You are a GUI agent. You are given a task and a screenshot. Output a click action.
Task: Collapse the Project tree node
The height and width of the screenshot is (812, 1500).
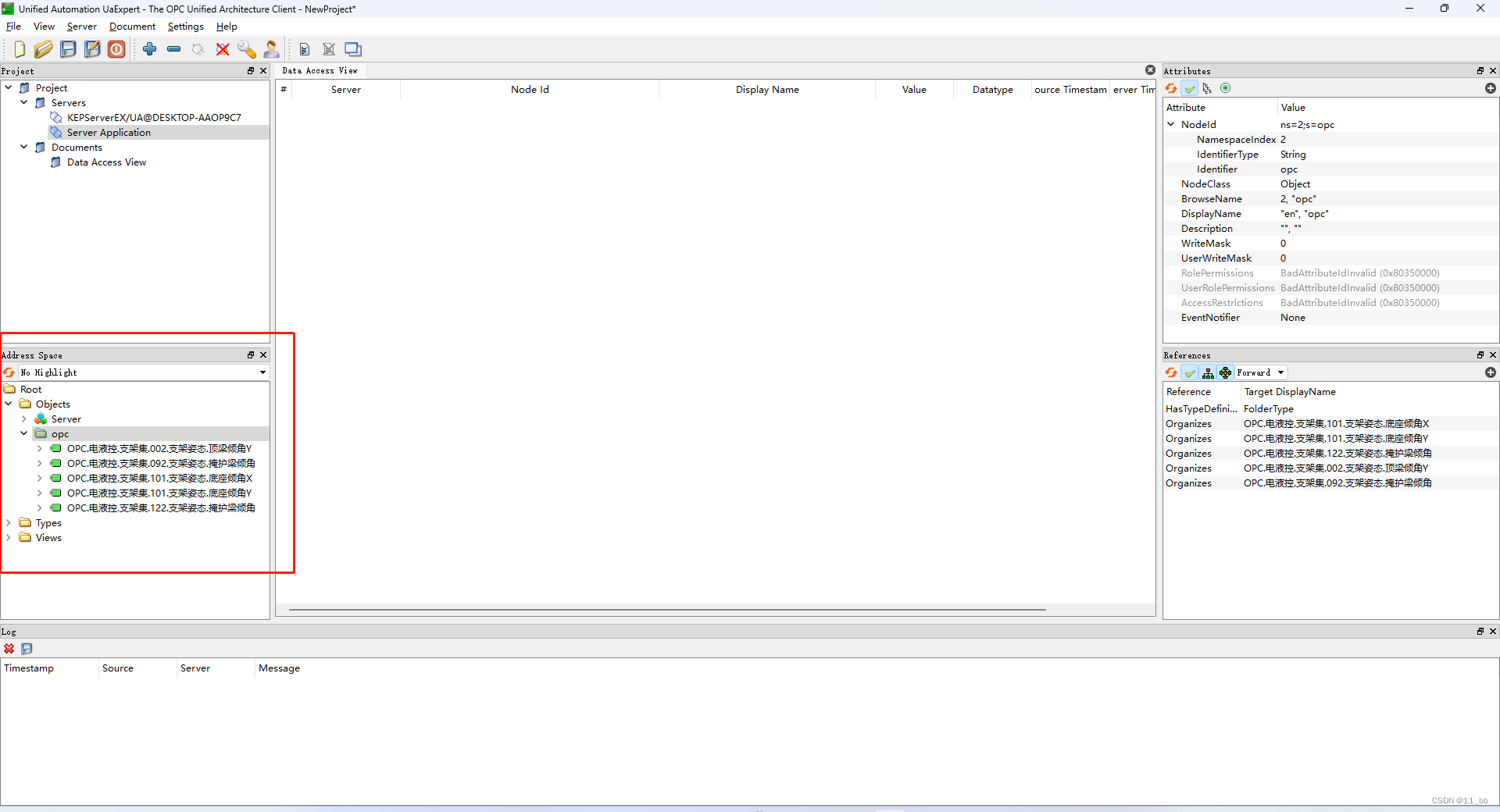click(x=9, y=87)
